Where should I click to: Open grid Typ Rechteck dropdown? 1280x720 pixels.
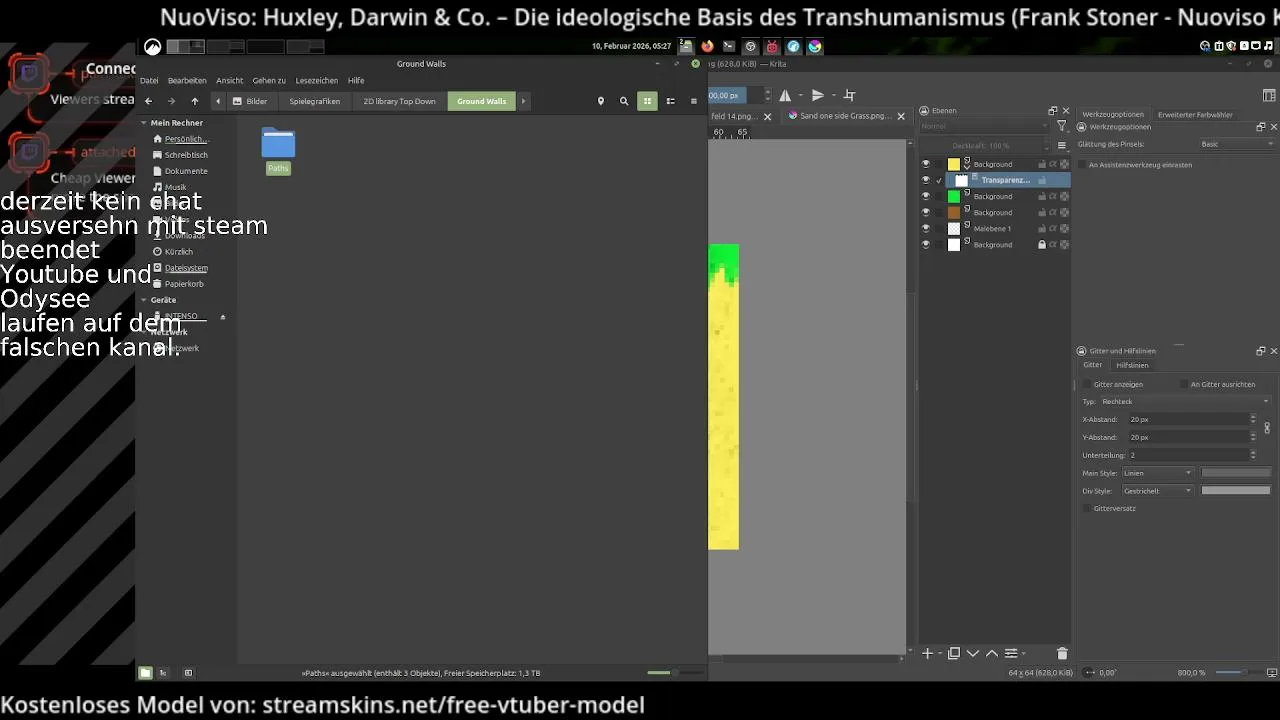tap(1185, 401)
